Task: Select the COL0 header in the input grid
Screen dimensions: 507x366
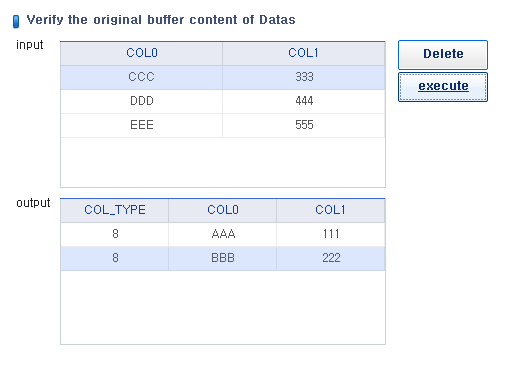Action: point(142,53)
